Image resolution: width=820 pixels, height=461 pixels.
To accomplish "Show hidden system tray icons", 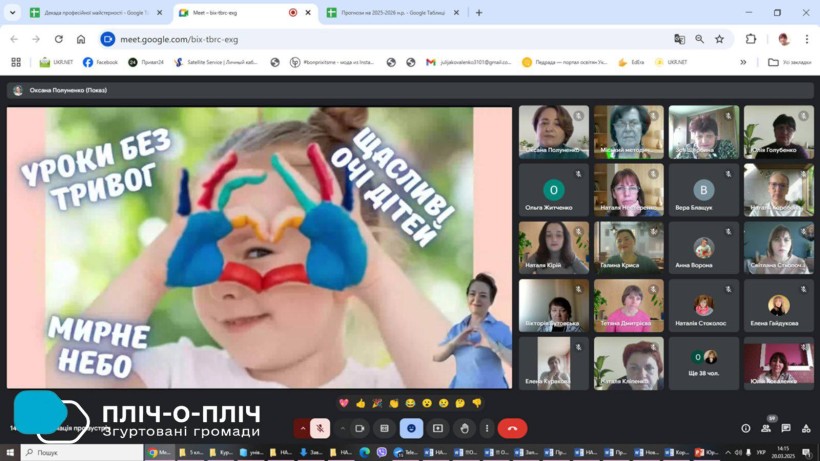I will pyautogui.click(x=728, y=452).
